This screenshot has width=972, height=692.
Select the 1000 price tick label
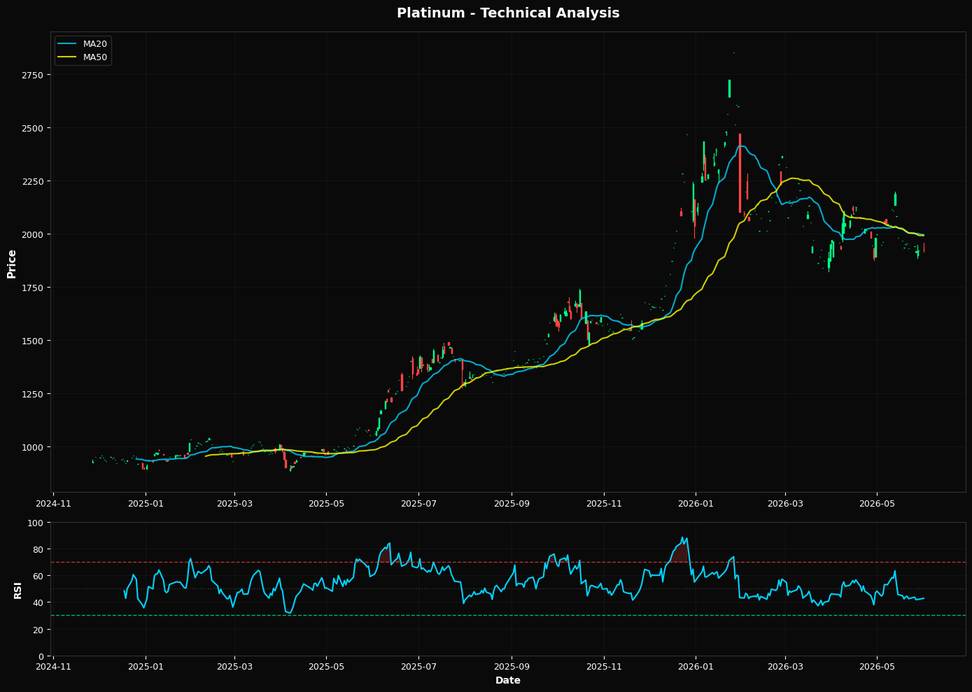pos(32,447)
